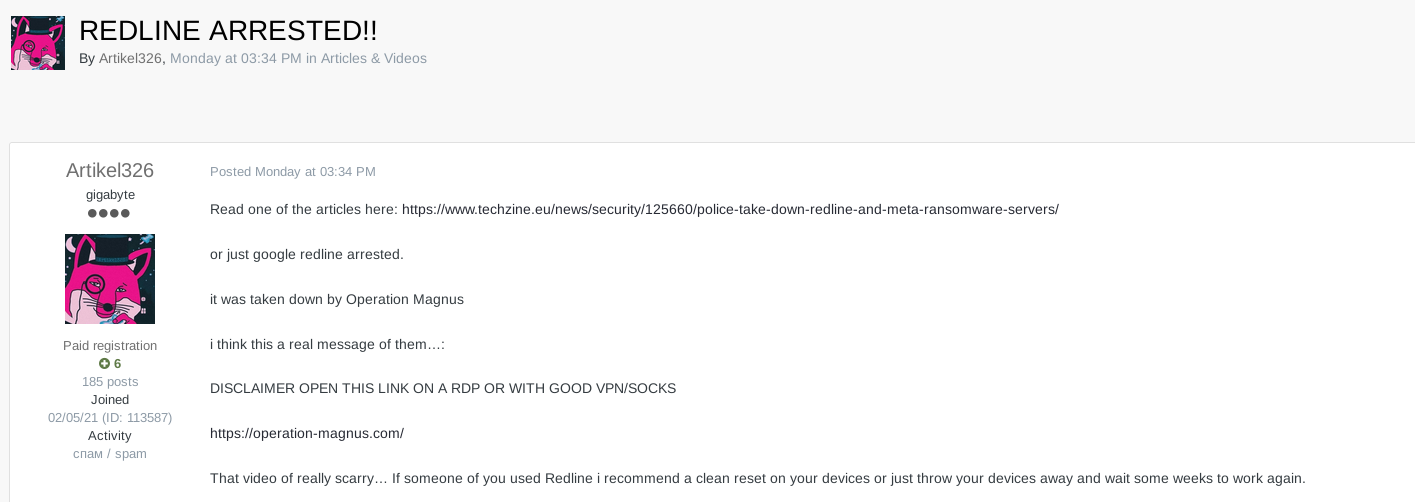This screenshot has height=502, width=1415.
Task: Open the Articles & Videos section link
Action: pos(374,59)
